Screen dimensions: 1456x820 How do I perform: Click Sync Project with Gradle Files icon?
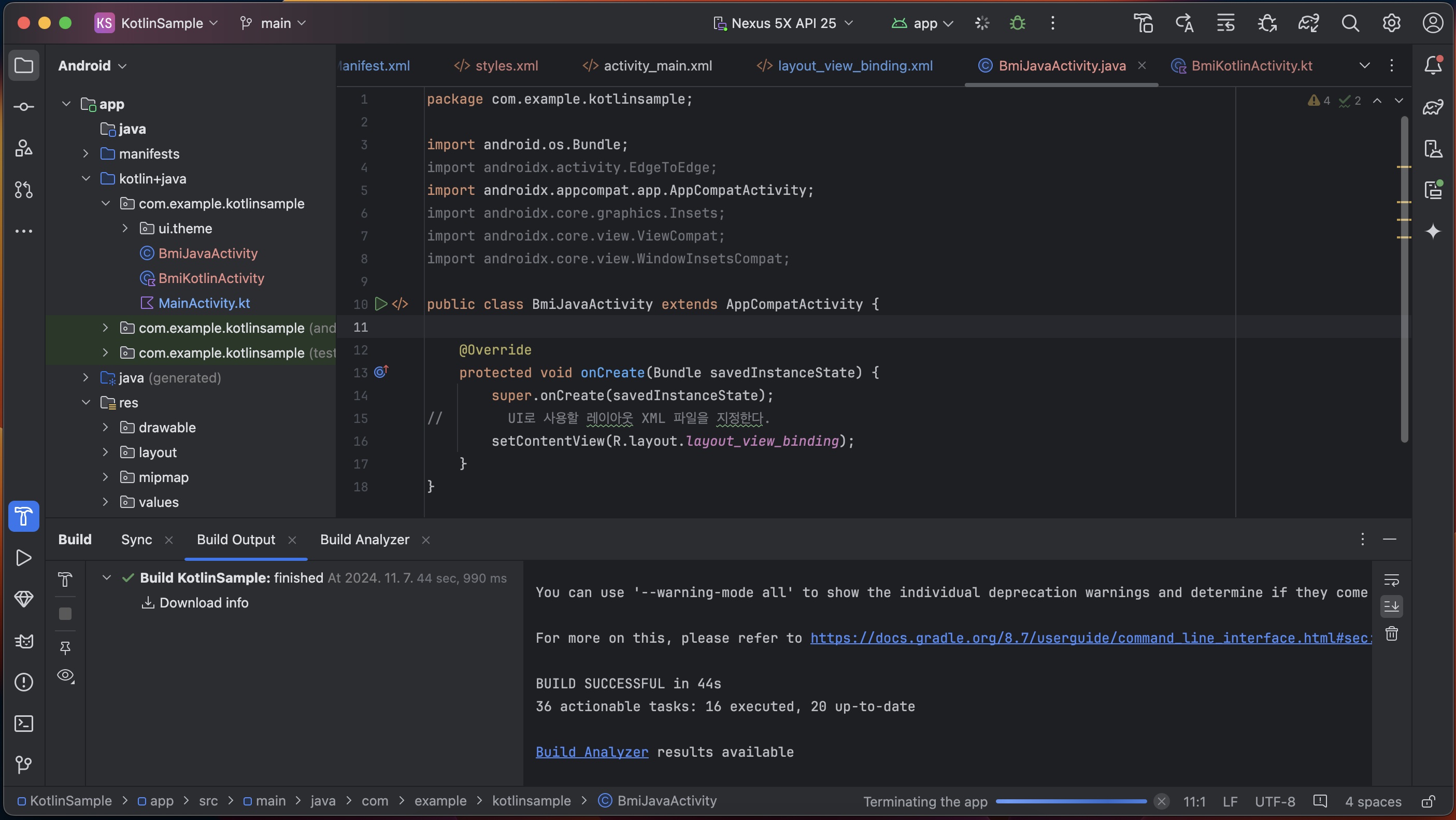pyautogui.click(x=1308, y=23)
